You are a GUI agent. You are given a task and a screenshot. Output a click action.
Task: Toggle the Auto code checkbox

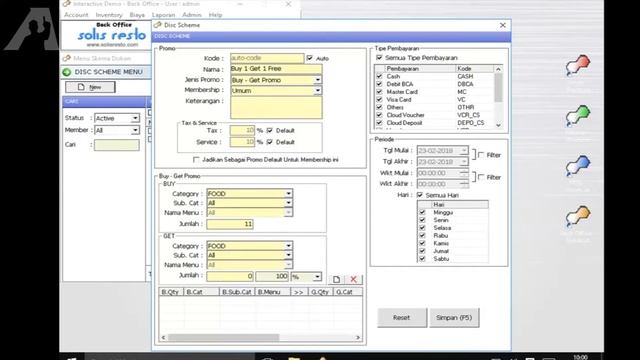click(x=310, y=58)
